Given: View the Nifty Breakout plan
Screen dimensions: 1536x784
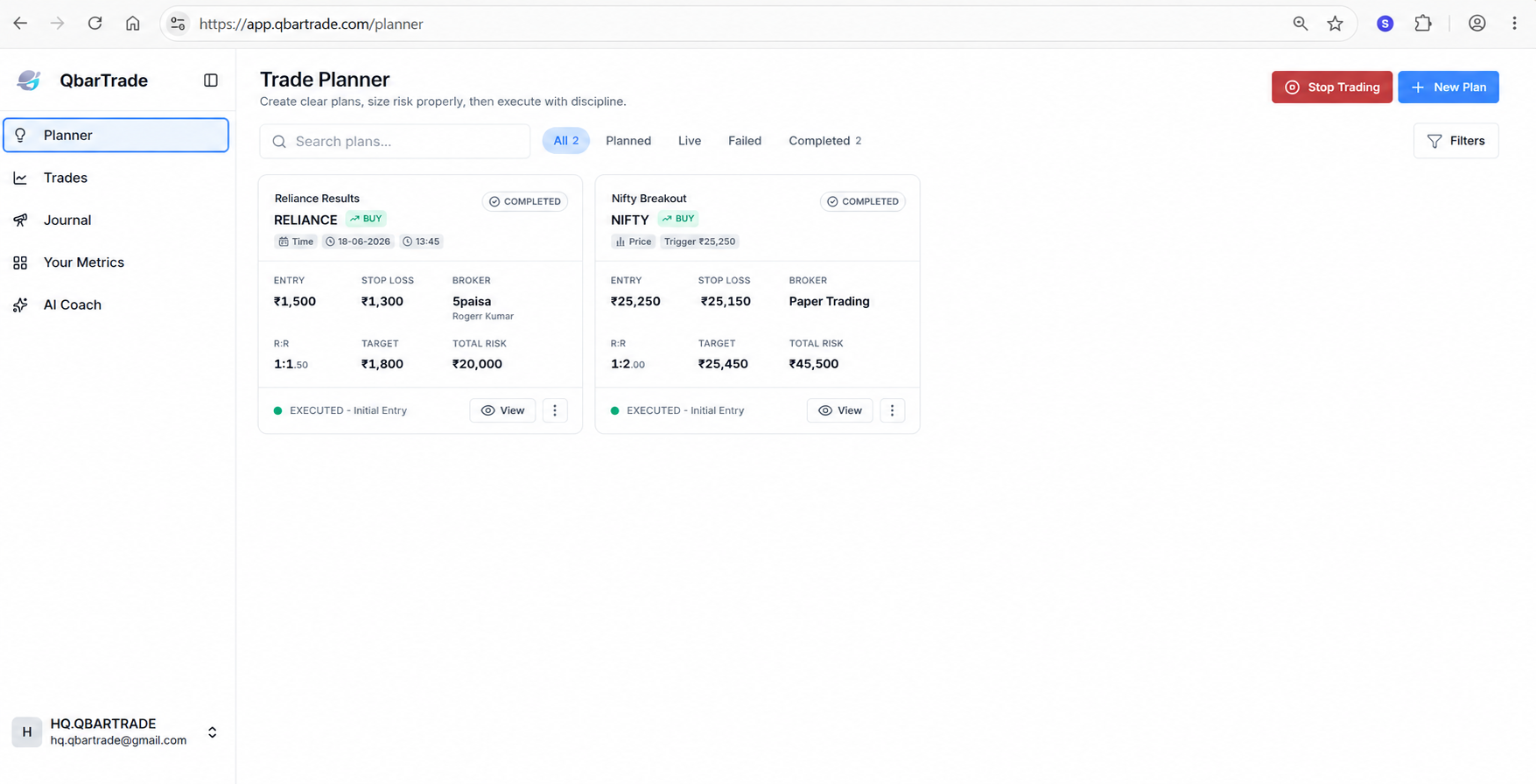Looking at the screenshot, I should (x=839, y=410).
